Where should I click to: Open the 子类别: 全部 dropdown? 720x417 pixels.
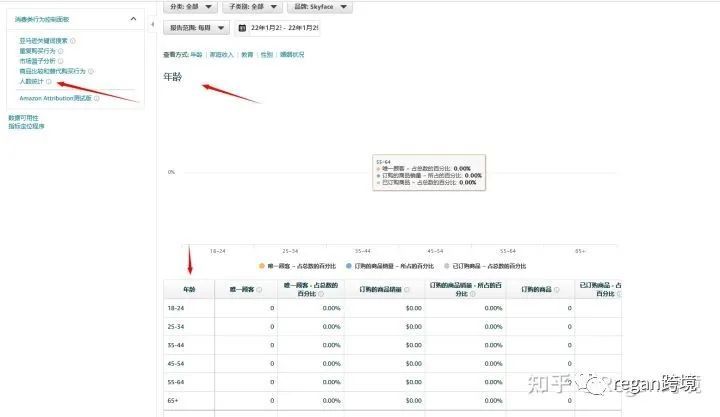pos(252,7)
